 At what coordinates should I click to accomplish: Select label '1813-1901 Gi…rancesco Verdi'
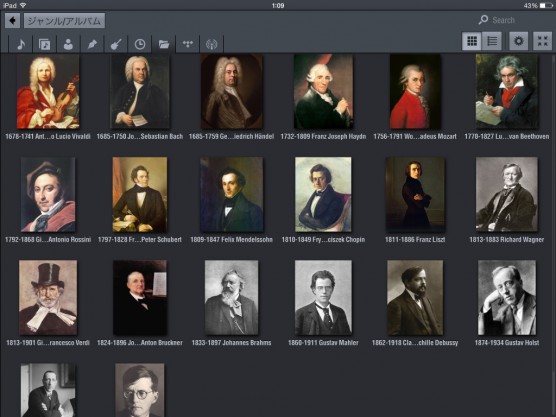48,343
